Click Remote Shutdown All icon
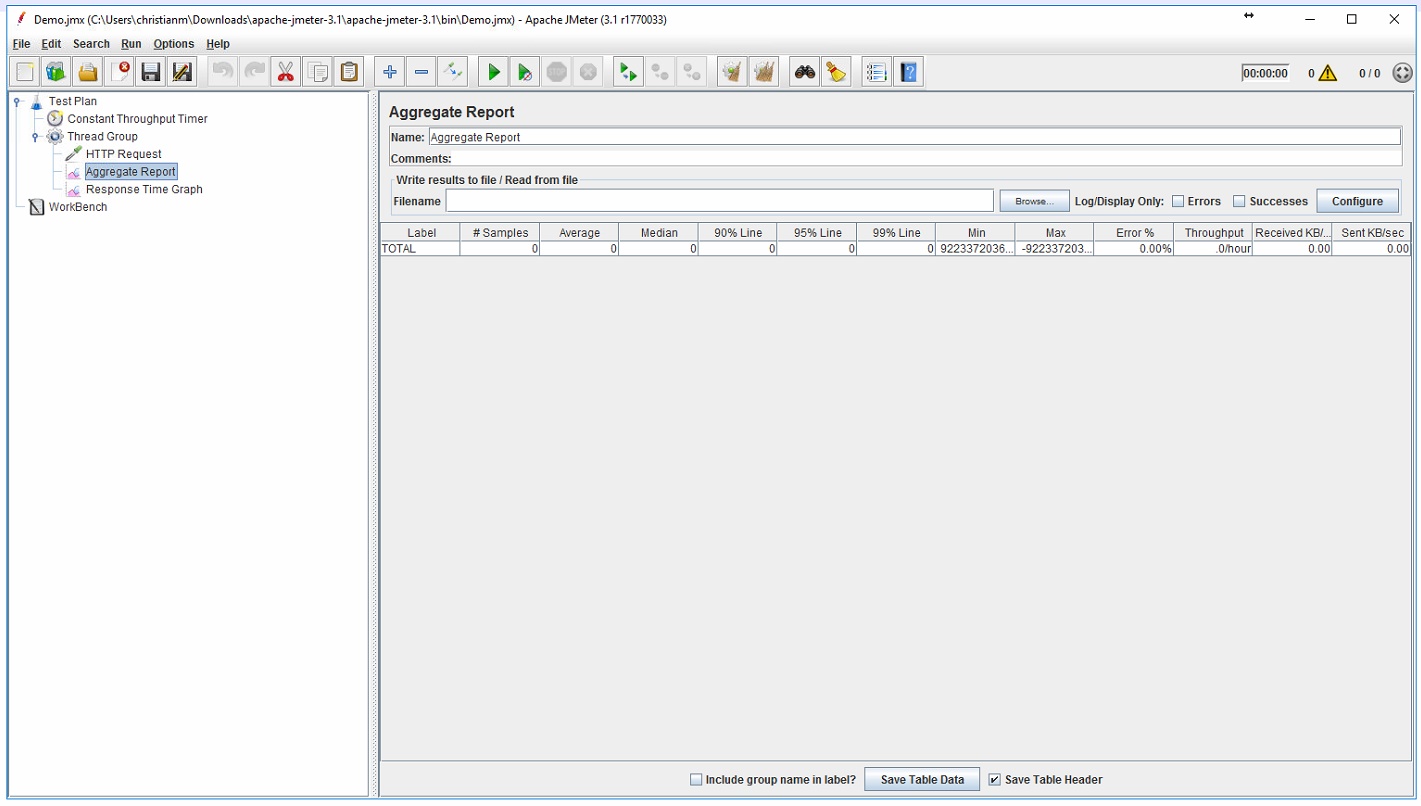Image resolution: width=1421 pixels, height=806 pixels. pos(691,72)
